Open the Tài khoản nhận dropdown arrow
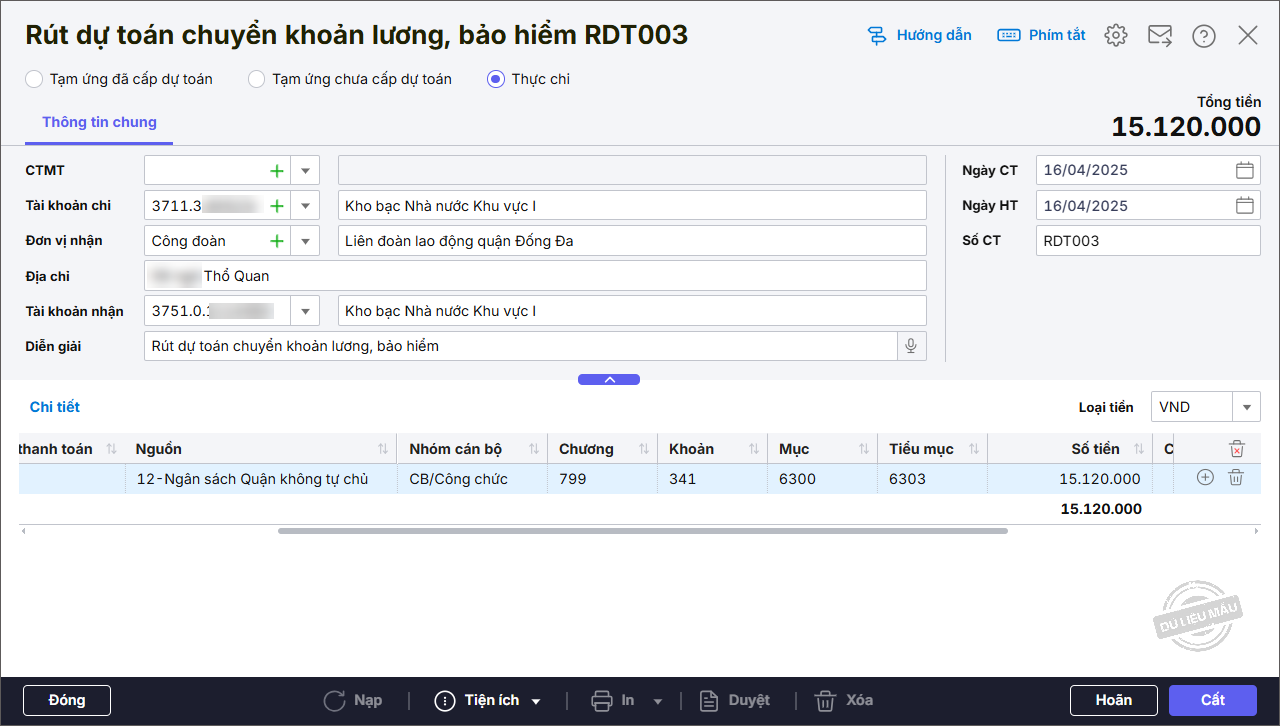 [x=305, y=311]
